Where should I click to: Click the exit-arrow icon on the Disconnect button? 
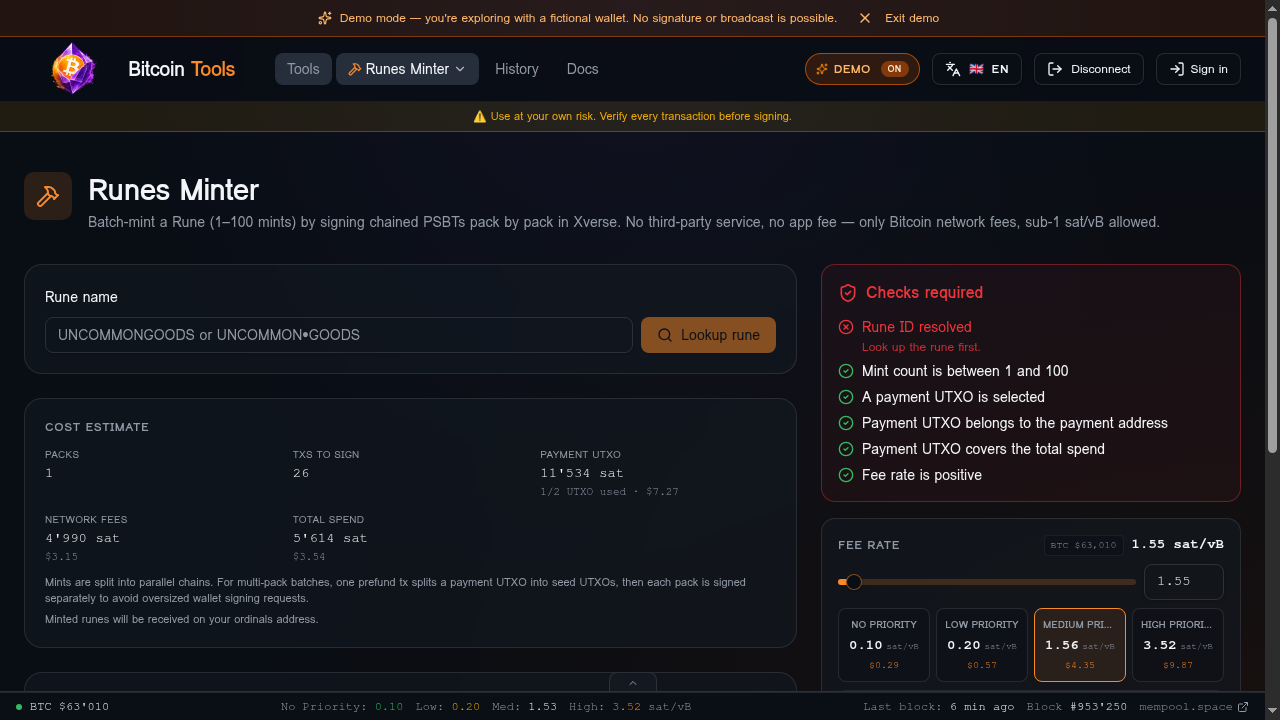[1055, 69]
